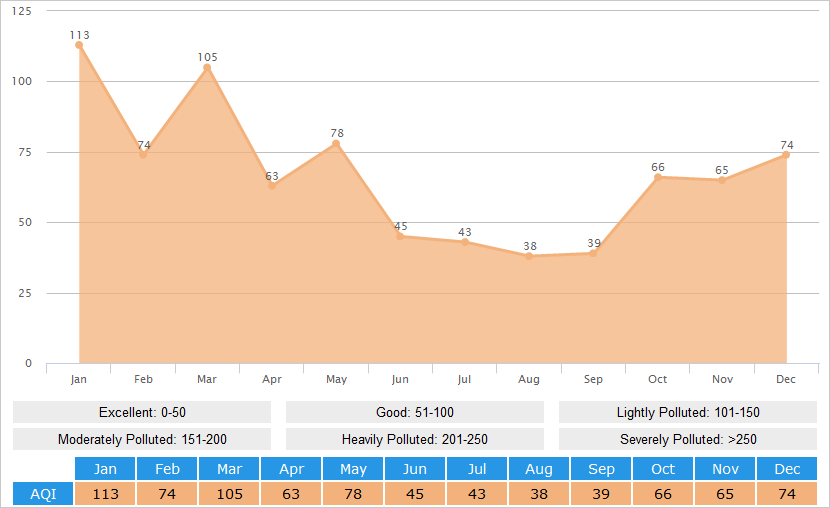
Task: Click the table cell with value 43
Action: pyautogui.click(x=477, y=494)
